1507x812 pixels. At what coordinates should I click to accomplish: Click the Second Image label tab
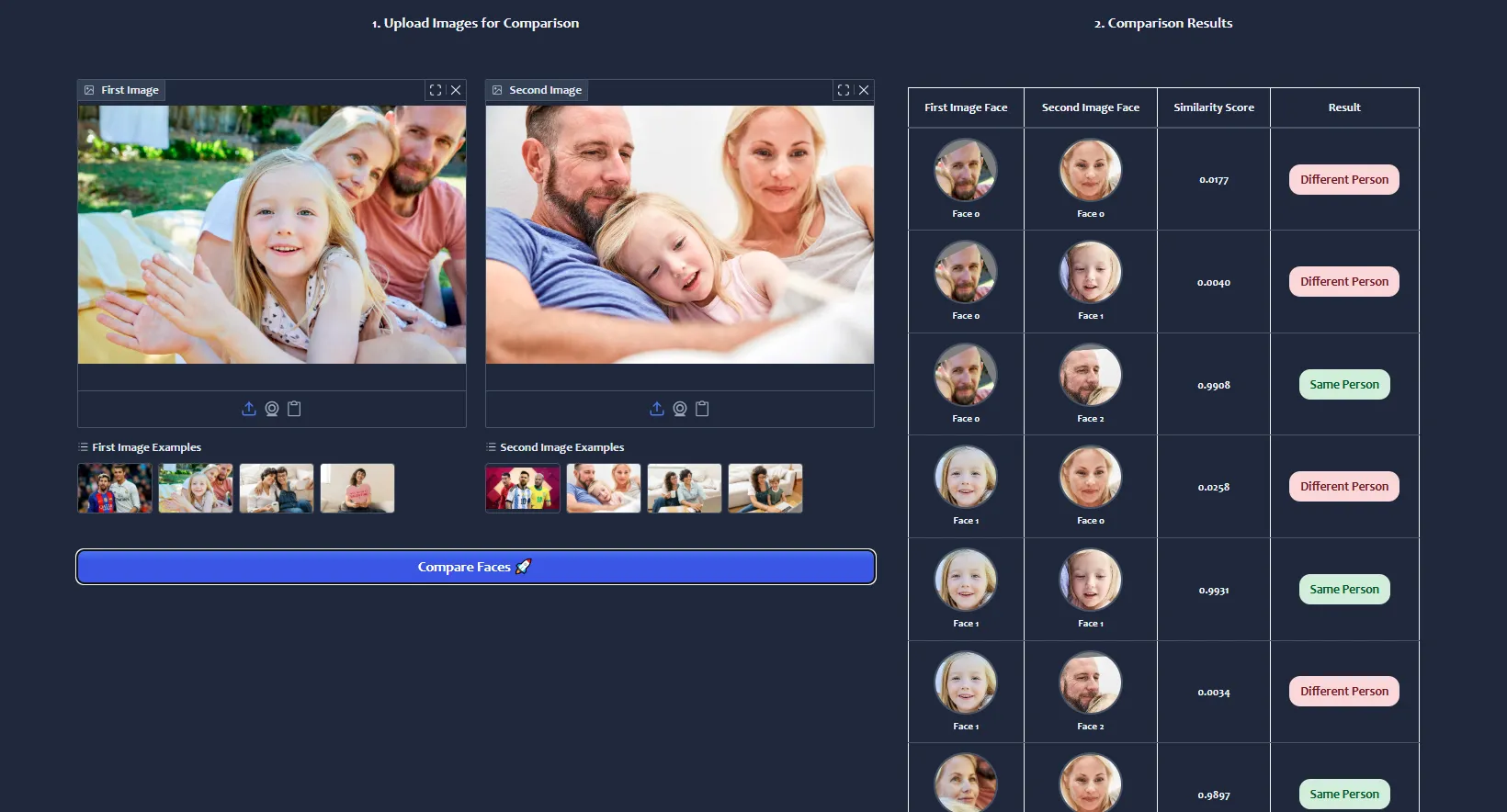[x=537, y=90]
